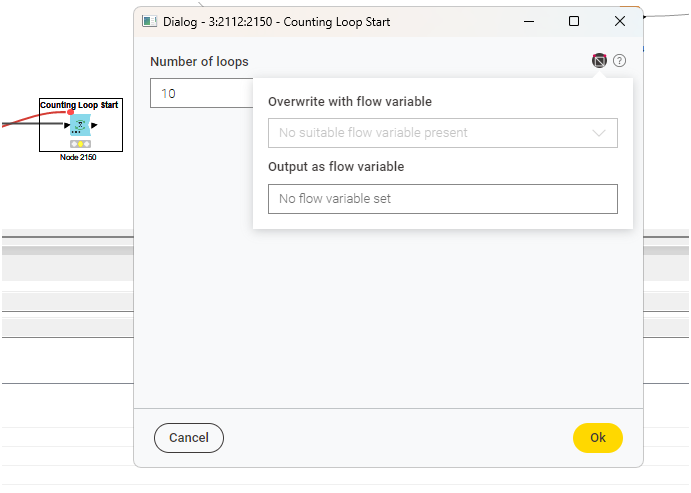
Task: Click the node's yellow traffic light status
Action: (x=80, y=144)
